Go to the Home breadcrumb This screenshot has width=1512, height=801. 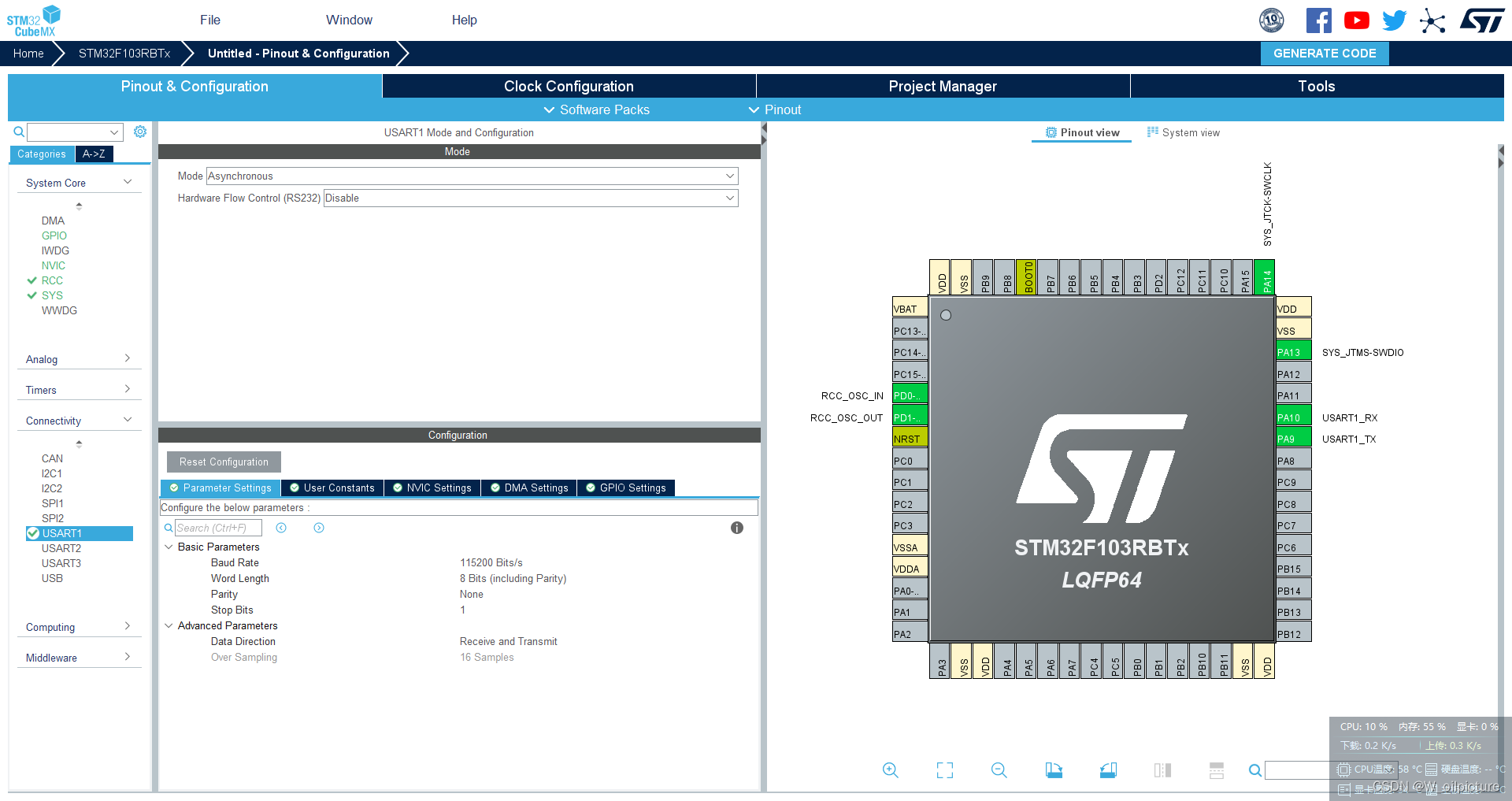(28, 54)
